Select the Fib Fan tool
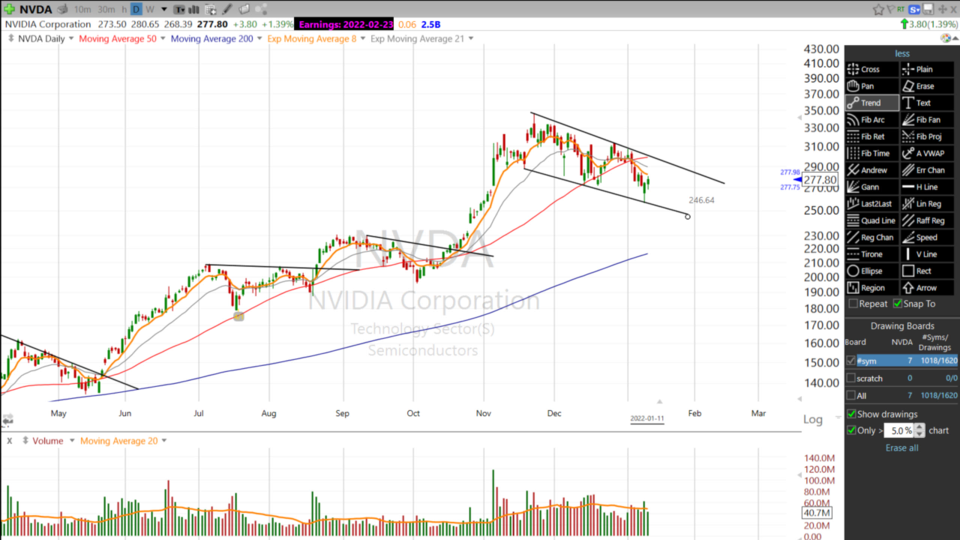This screenshot has width=960, height=540. pyautogui.click(x=927, y=120)
